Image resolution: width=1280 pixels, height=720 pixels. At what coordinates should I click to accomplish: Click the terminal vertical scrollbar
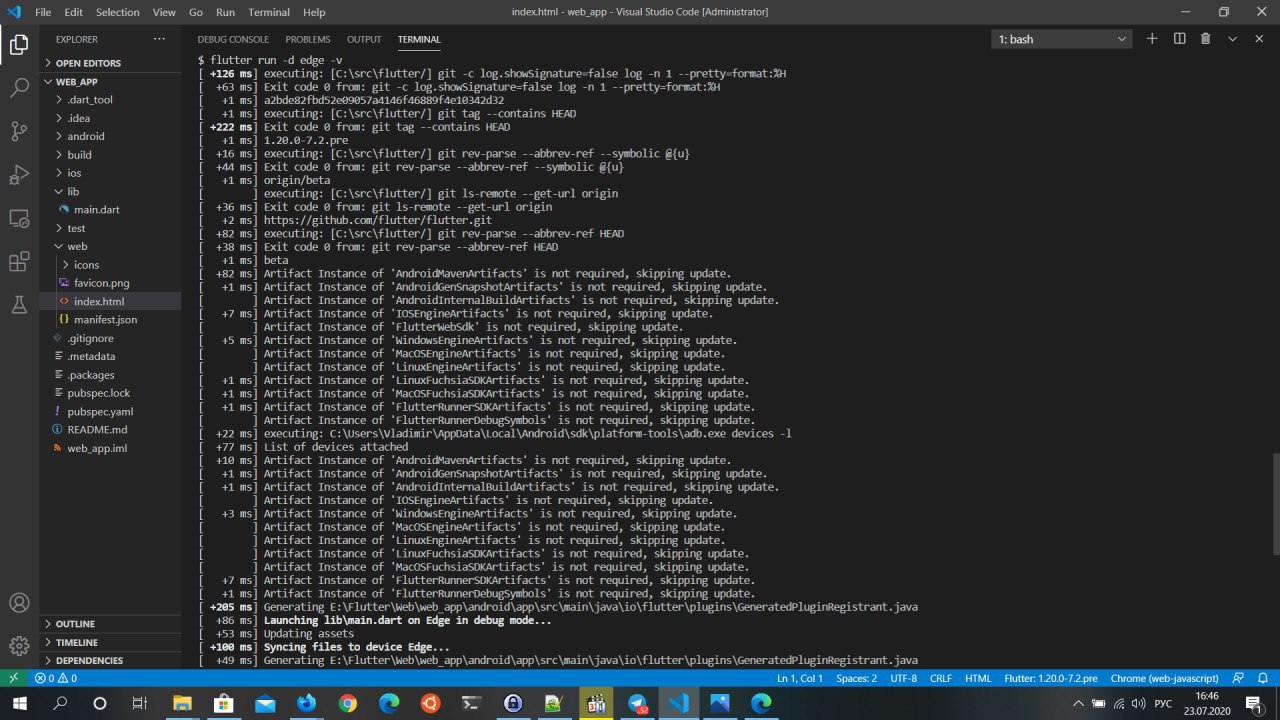1275,503
